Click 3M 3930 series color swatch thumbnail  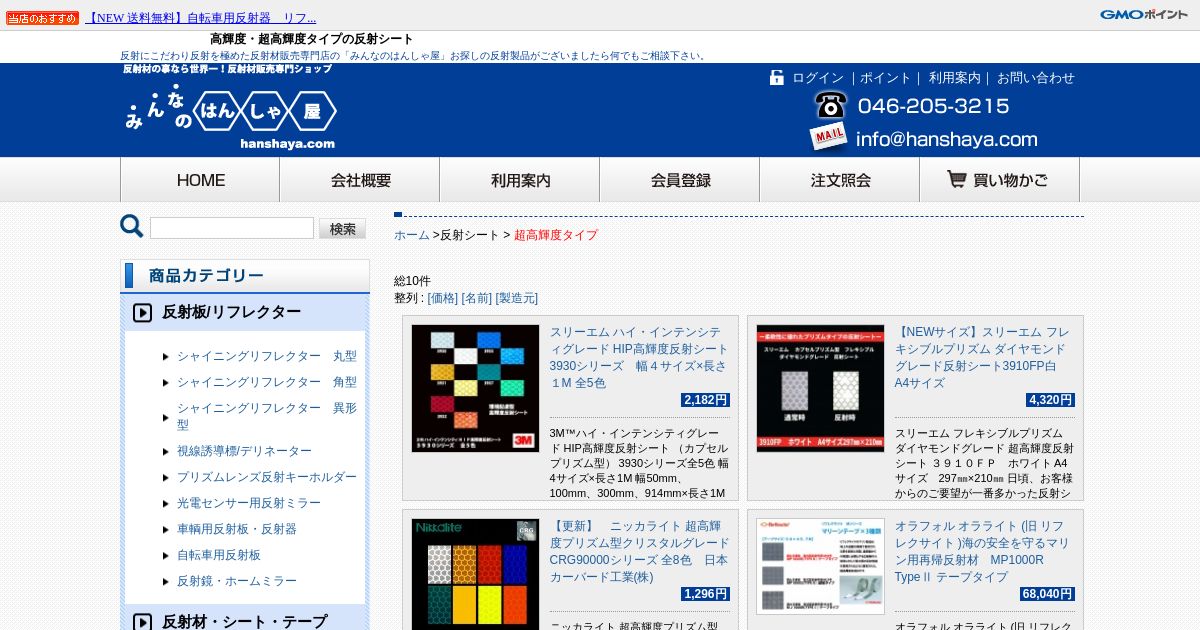(x=475, y=388)
